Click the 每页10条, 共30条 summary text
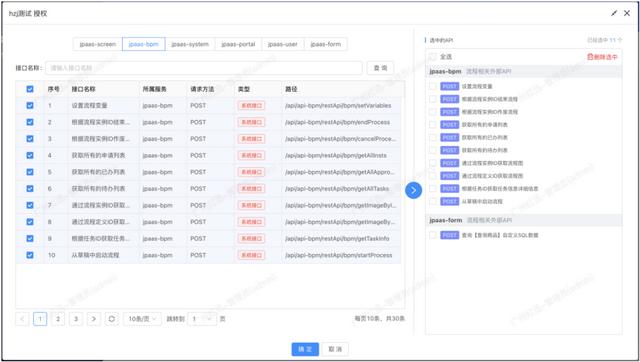The height and width of the screenshot is (362, 640). pos(379,318)
